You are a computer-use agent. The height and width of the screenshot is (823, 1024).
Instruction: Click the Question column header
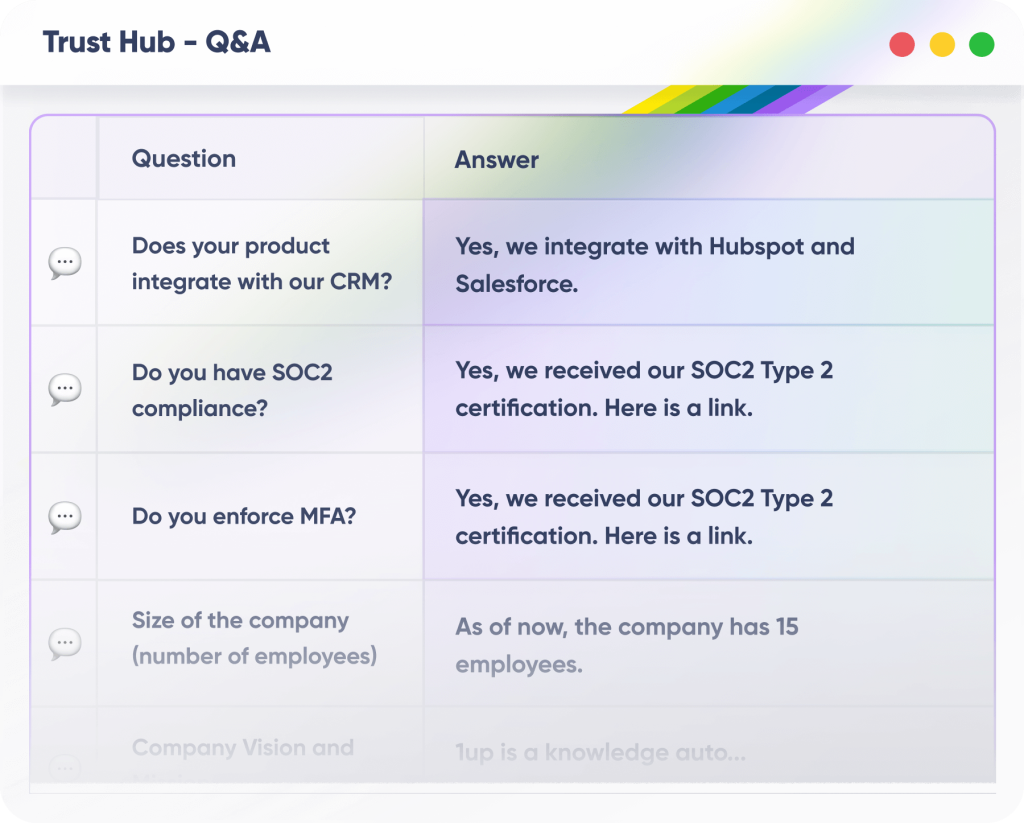click(184, 158)
